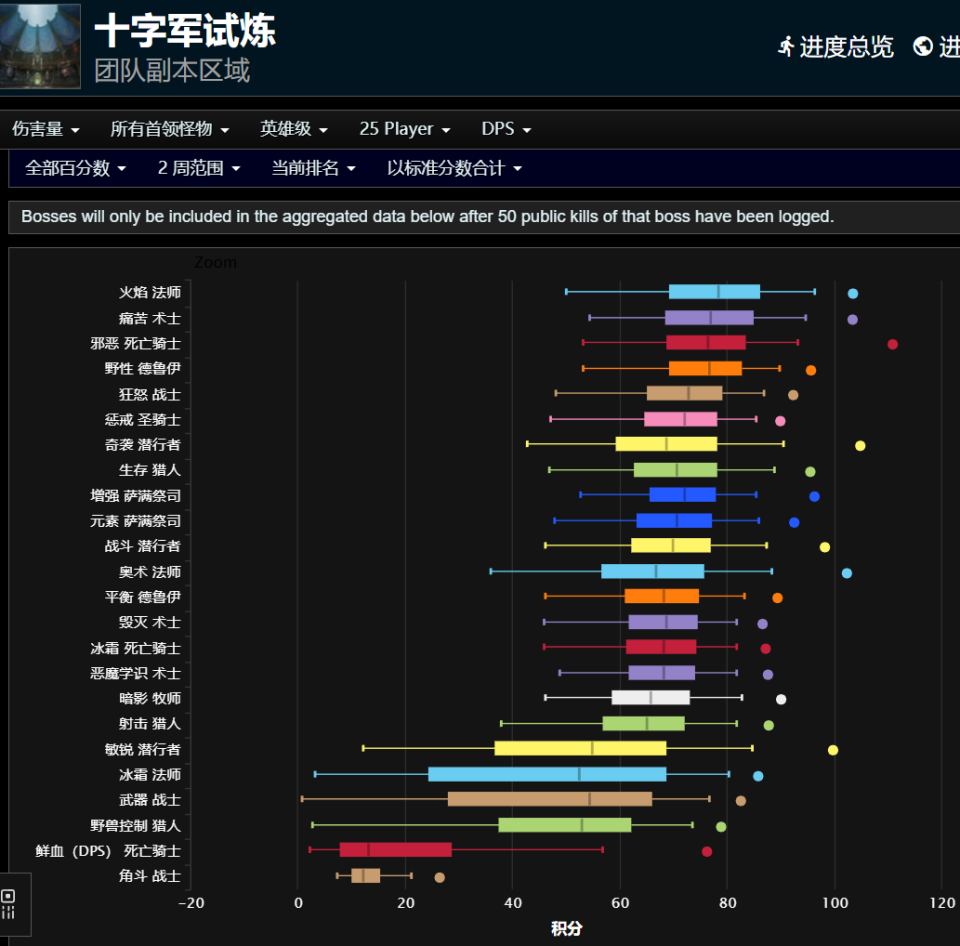Open the 2 周范围 time range dropdown

pos(199,168)
